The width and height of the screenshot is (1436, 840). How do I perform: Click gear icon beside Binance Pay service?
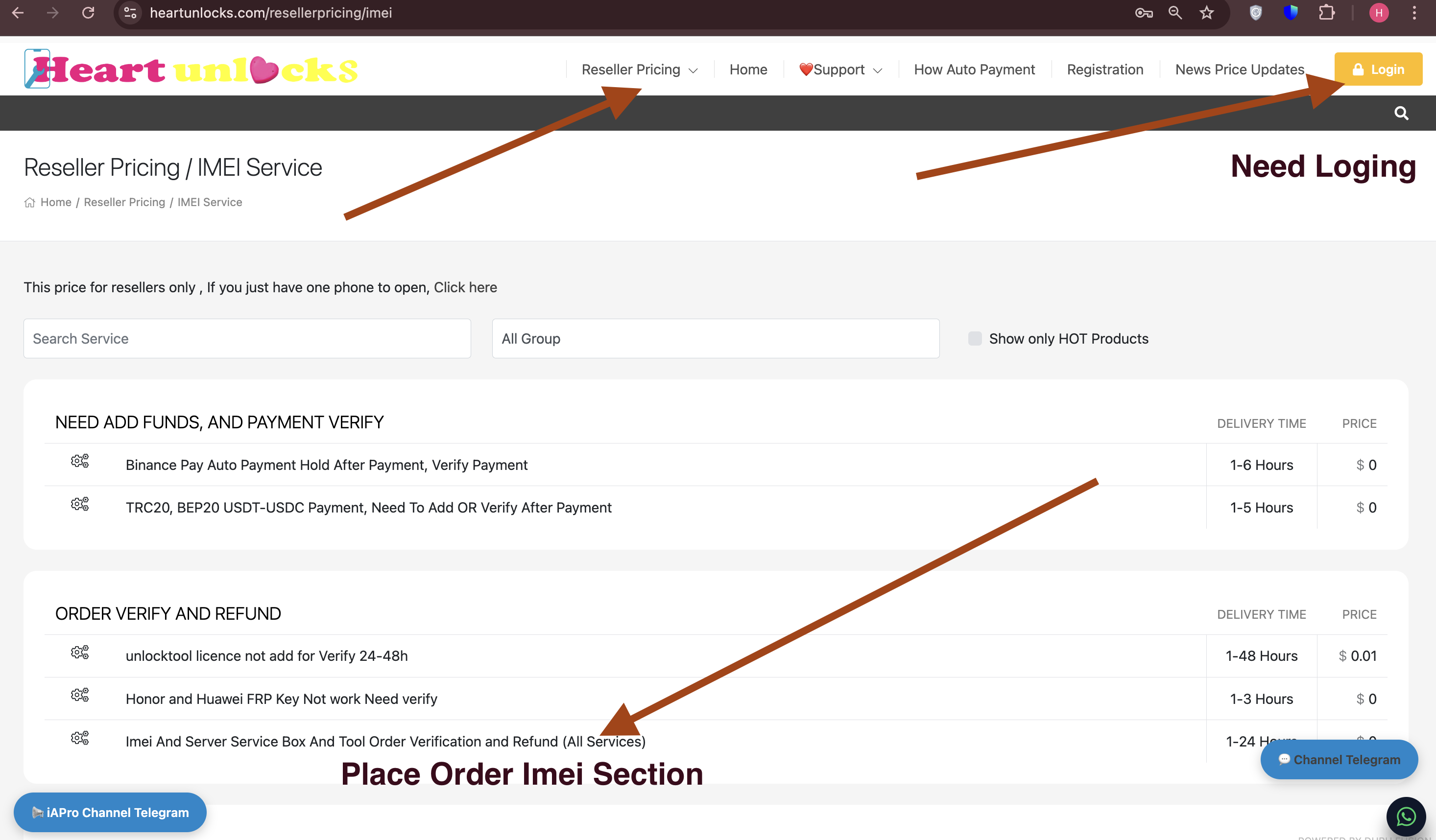tap(80, 461)
